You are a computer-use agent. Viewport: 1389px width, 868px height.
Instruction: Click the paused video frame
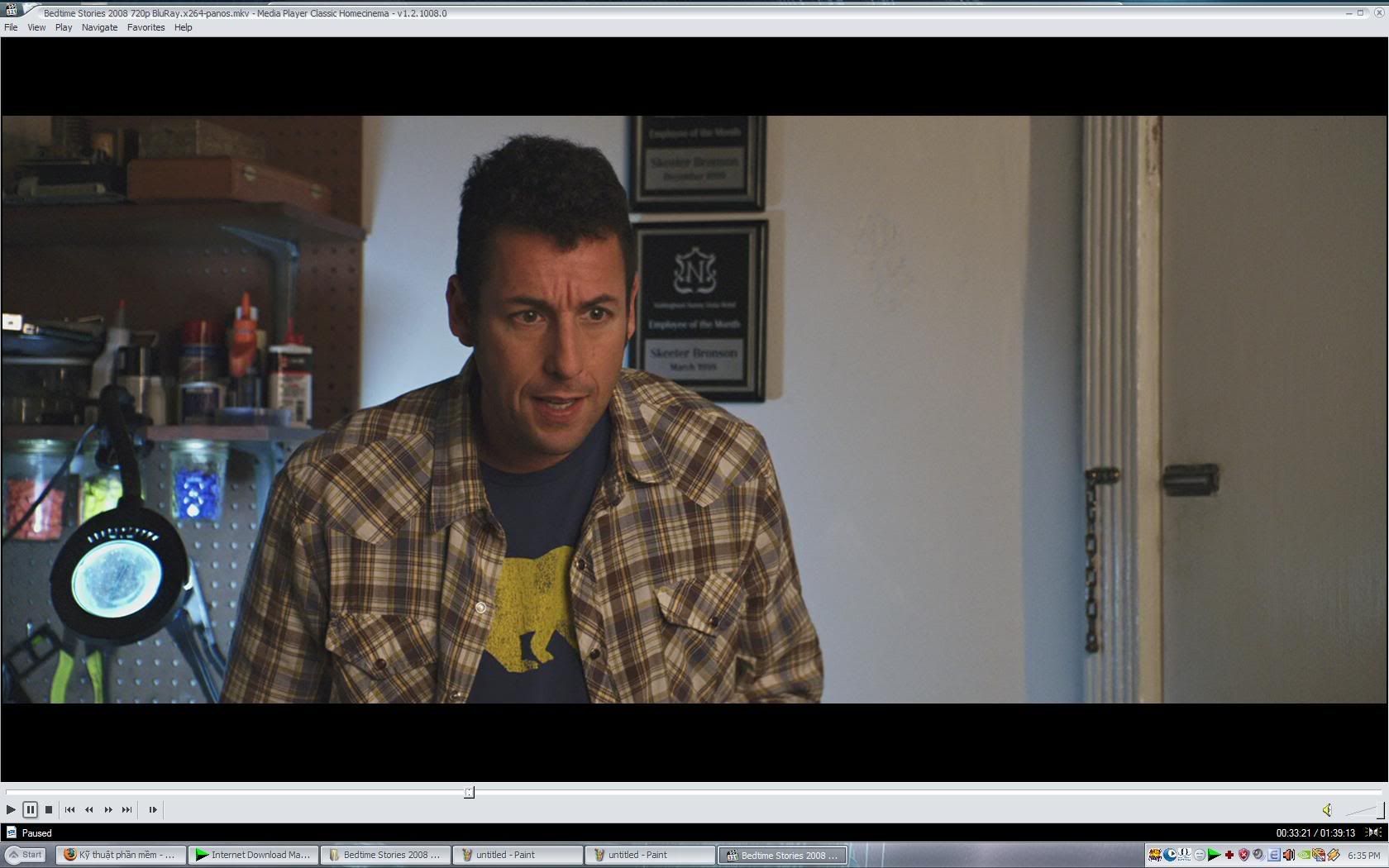click(694, 409)
